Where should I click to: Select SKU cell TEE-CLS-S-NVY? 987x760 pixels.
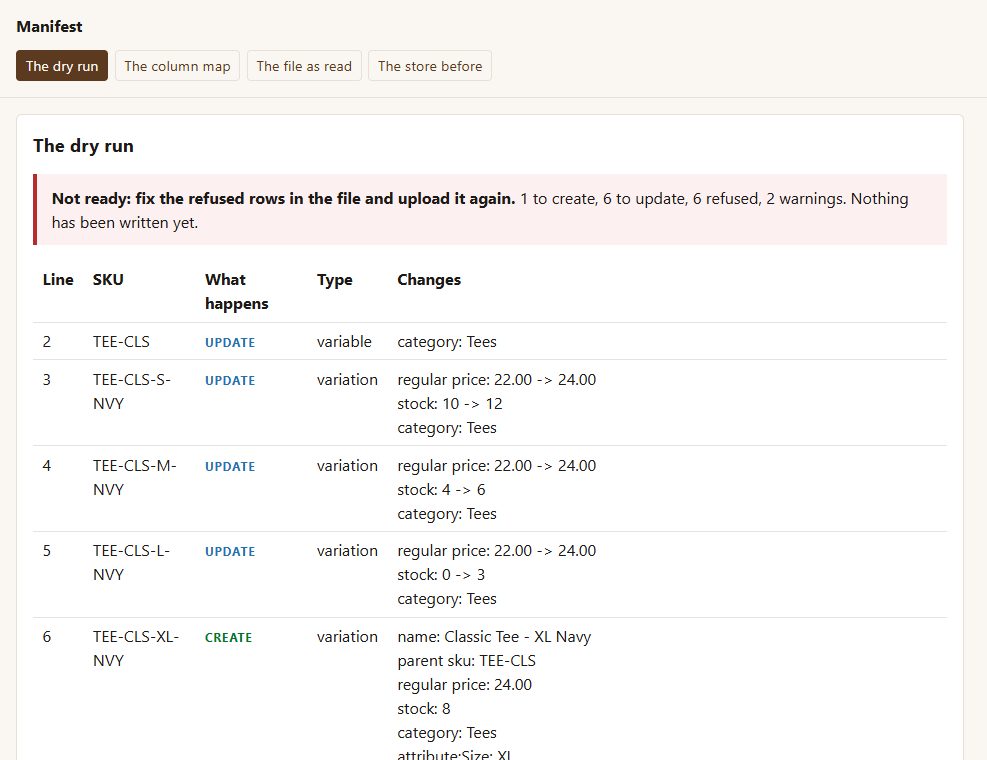click(x=132, y=391)
